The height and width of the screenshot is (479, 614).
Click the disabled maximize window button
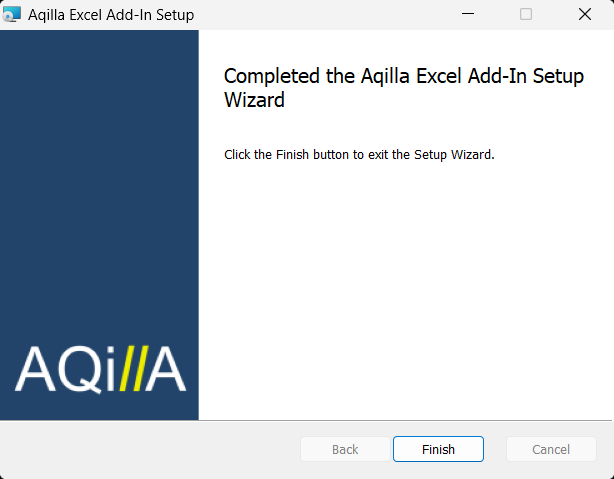526,15
